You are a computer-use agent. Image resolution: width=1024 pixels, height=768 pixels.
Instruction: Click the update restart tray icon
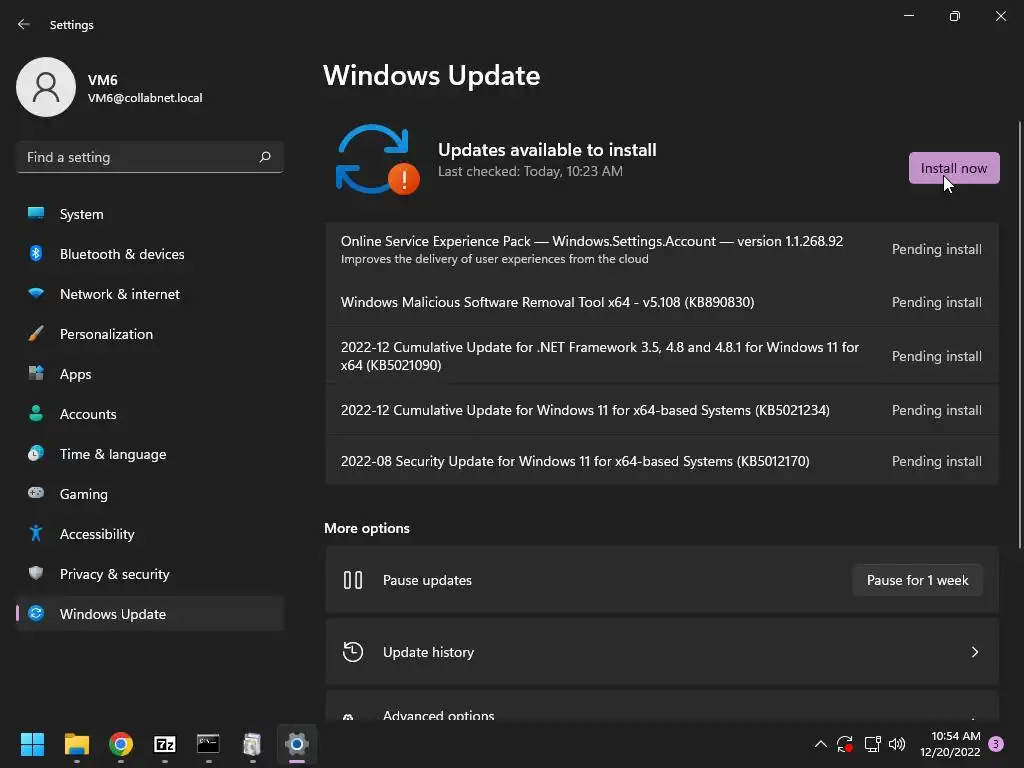coord(845,744)
